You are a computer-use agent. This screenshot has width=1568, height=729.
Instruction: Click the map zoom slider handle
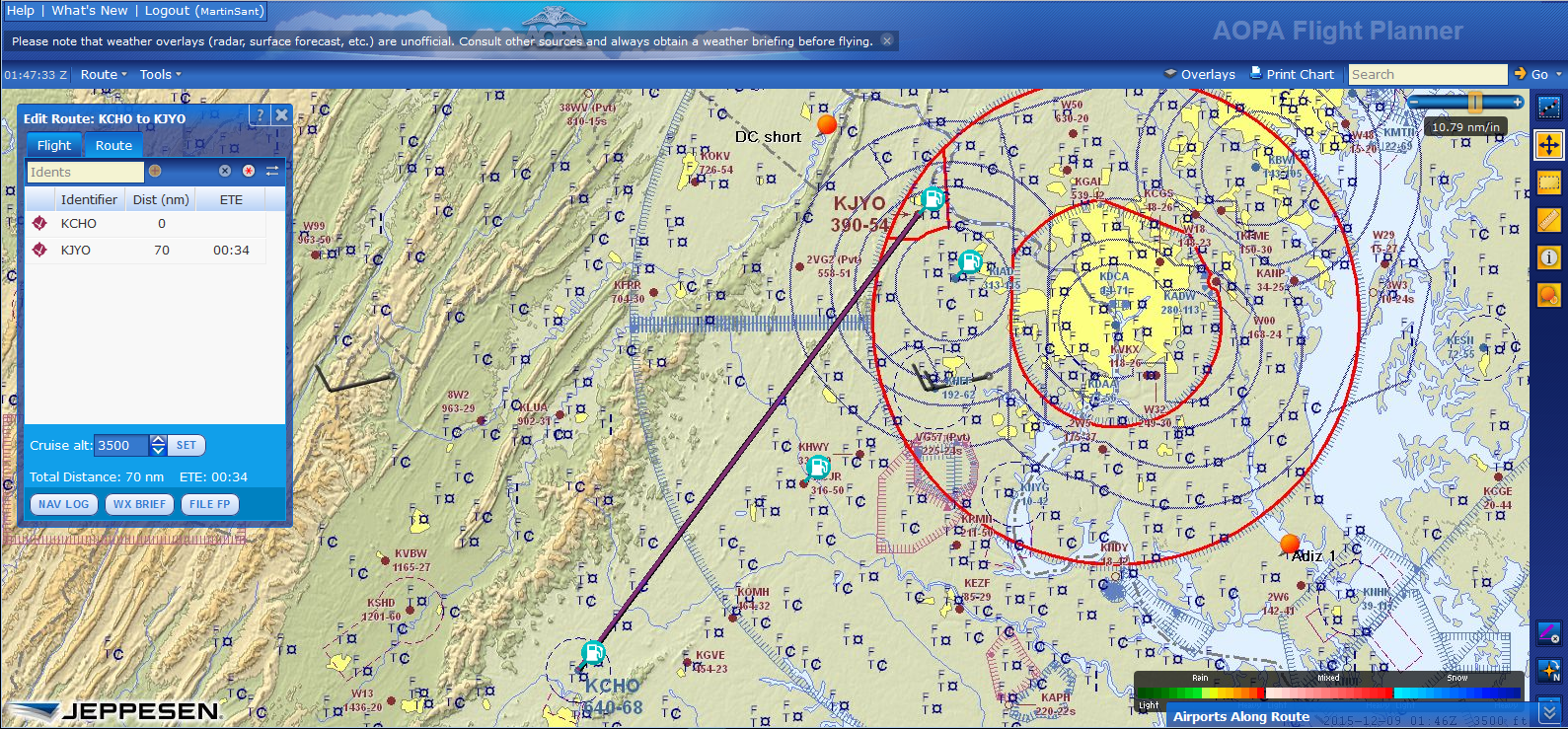tap(1474, 103)
